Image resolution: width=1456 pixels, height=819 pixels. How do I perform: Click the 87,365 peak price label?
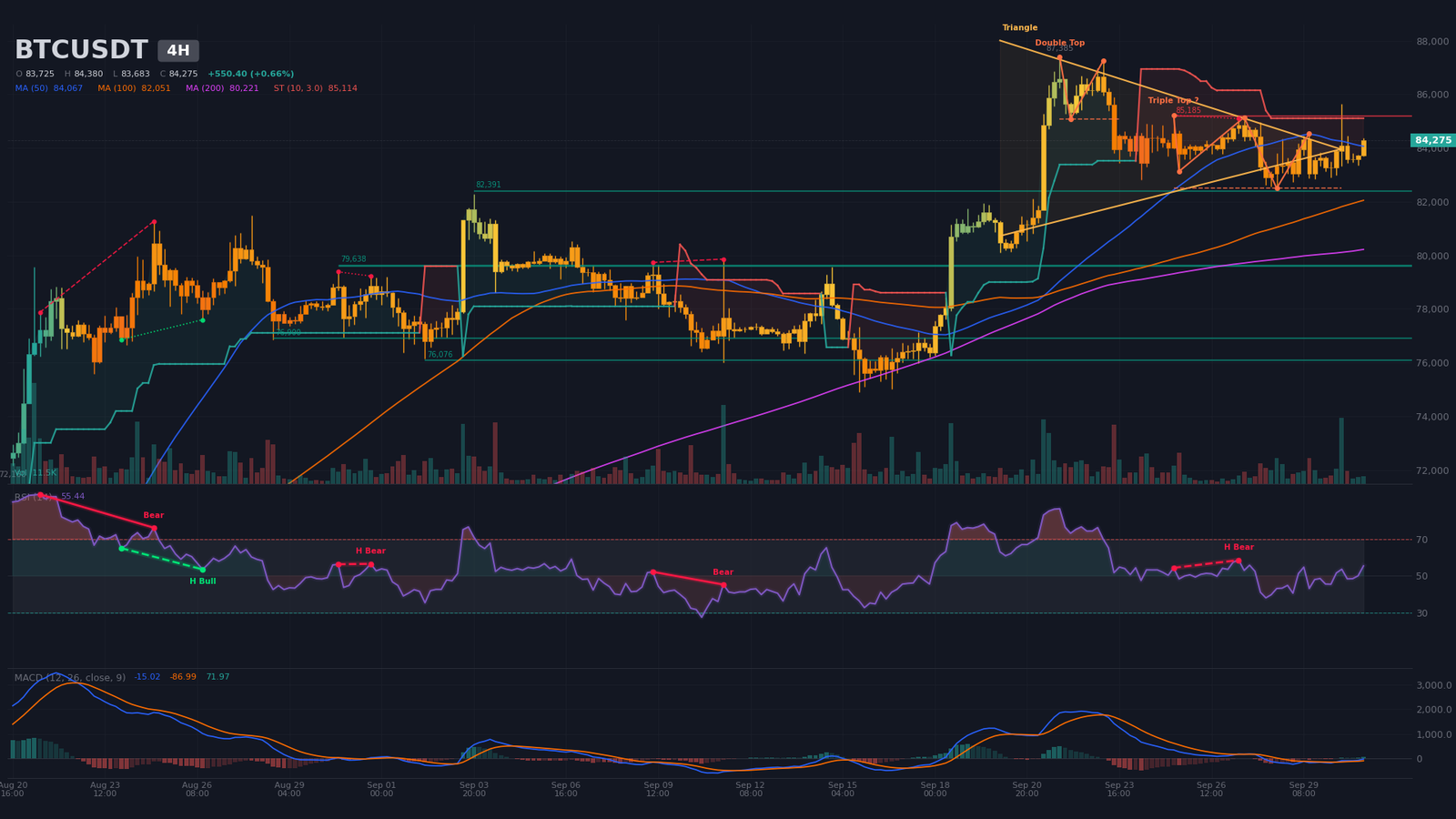coord(1059,48)
